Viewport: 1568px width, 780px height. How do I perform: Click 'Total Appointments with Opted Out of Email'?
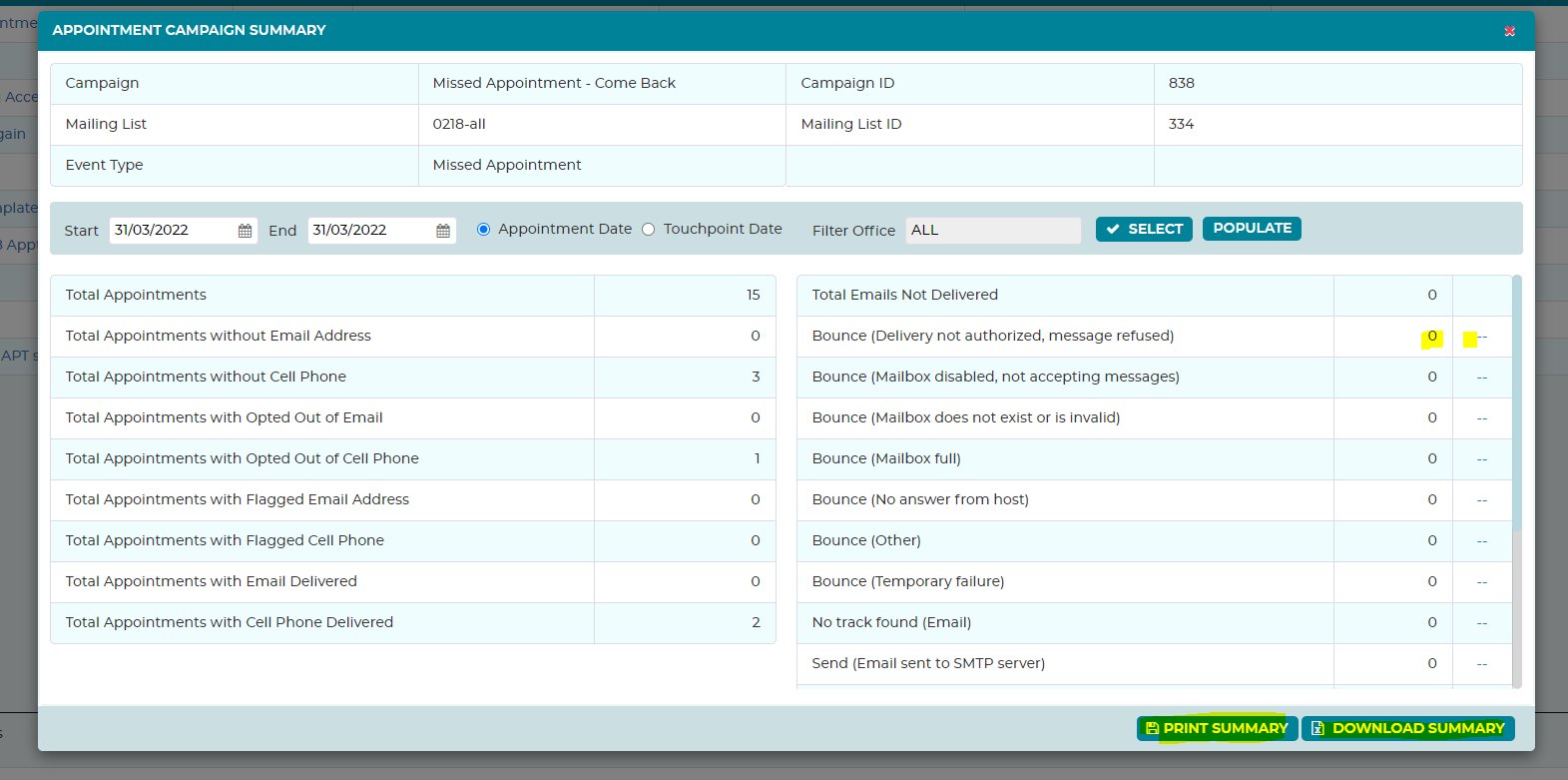(x=224, y=417)
